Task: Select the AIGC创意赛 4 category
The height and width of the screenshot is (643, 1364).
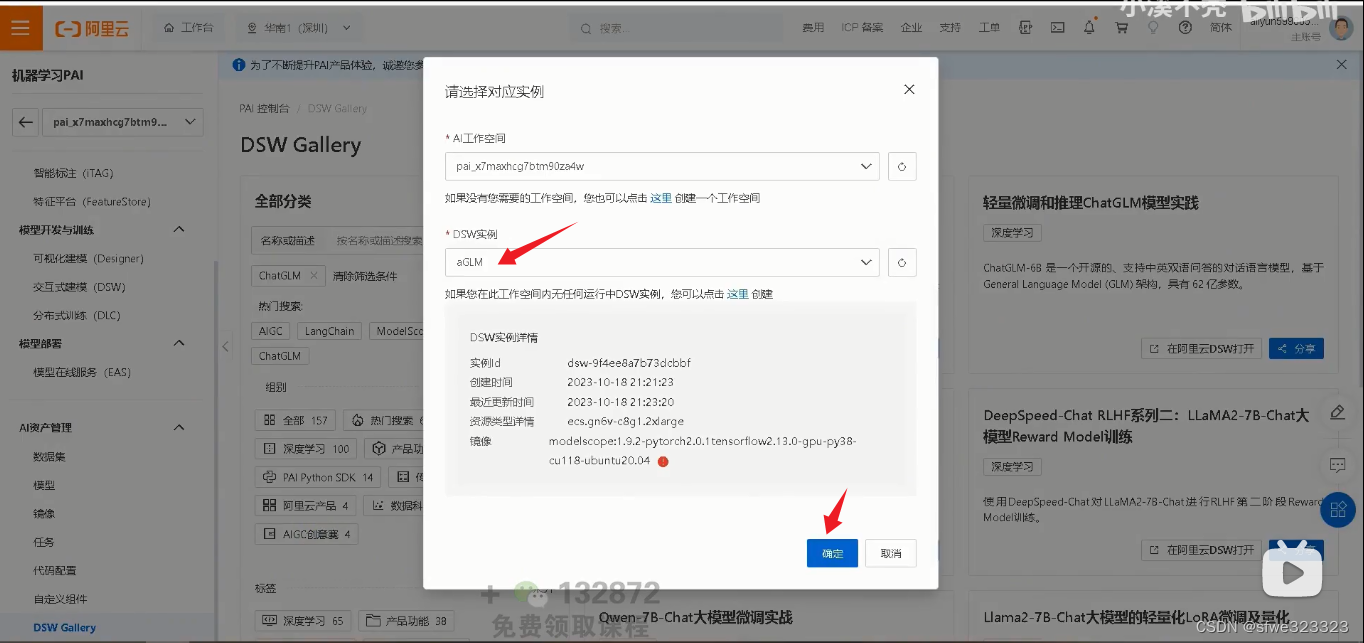Action: point(306,534)
